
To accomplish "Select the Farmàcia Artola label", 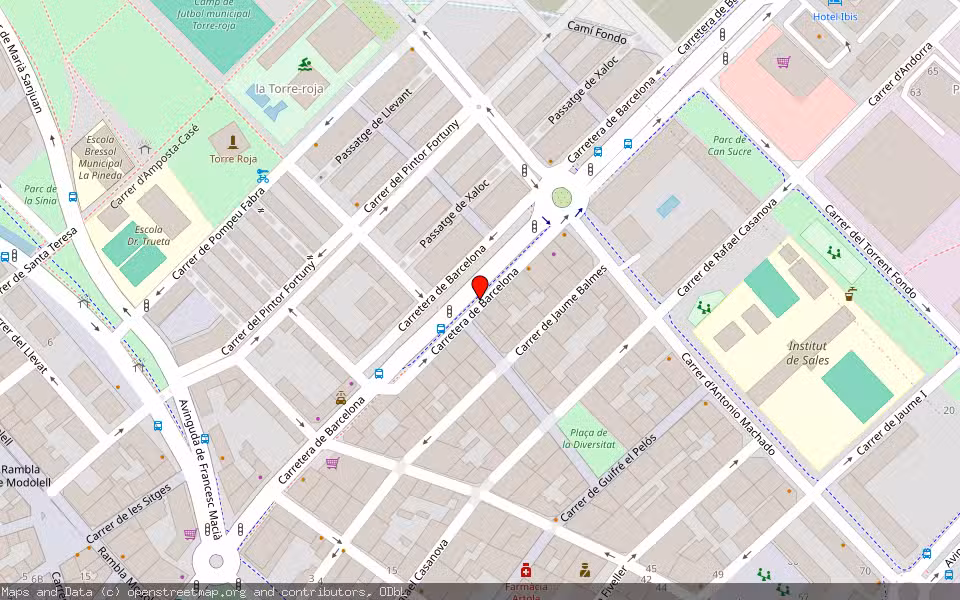I will (525, 587).
